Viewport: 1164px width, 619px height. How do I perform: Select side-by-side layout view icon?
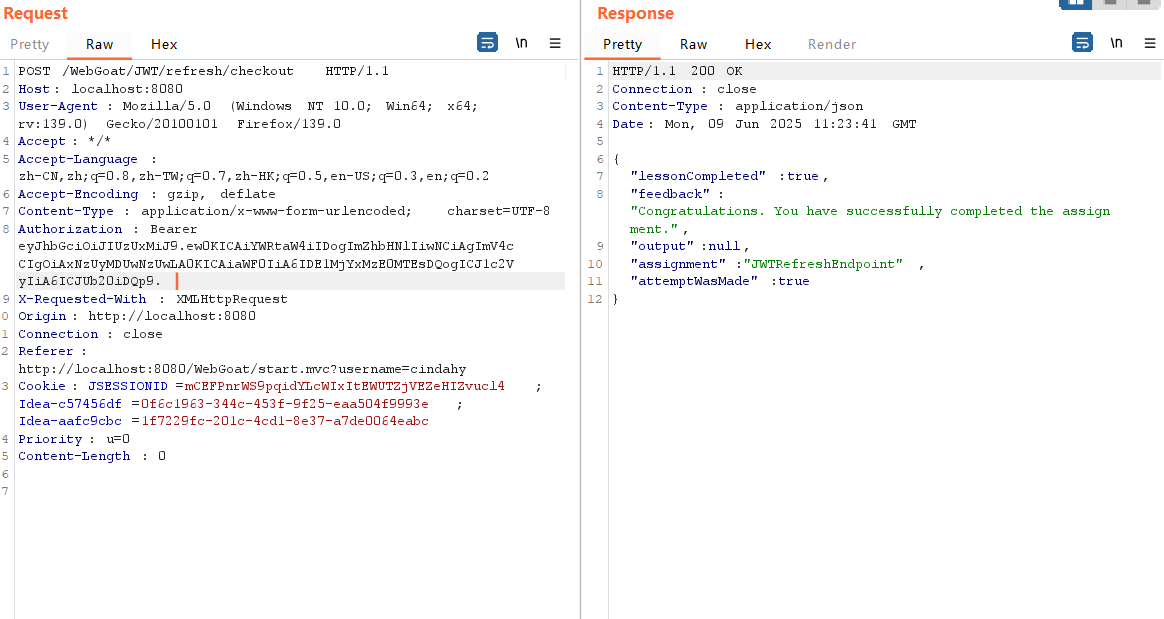1075,3
